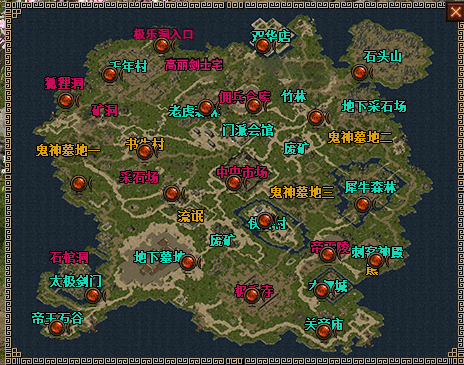The width and height of the screenshot is (464, 365).
Task: Click the 鬼神墓地一 label
Action: [68, 150]
